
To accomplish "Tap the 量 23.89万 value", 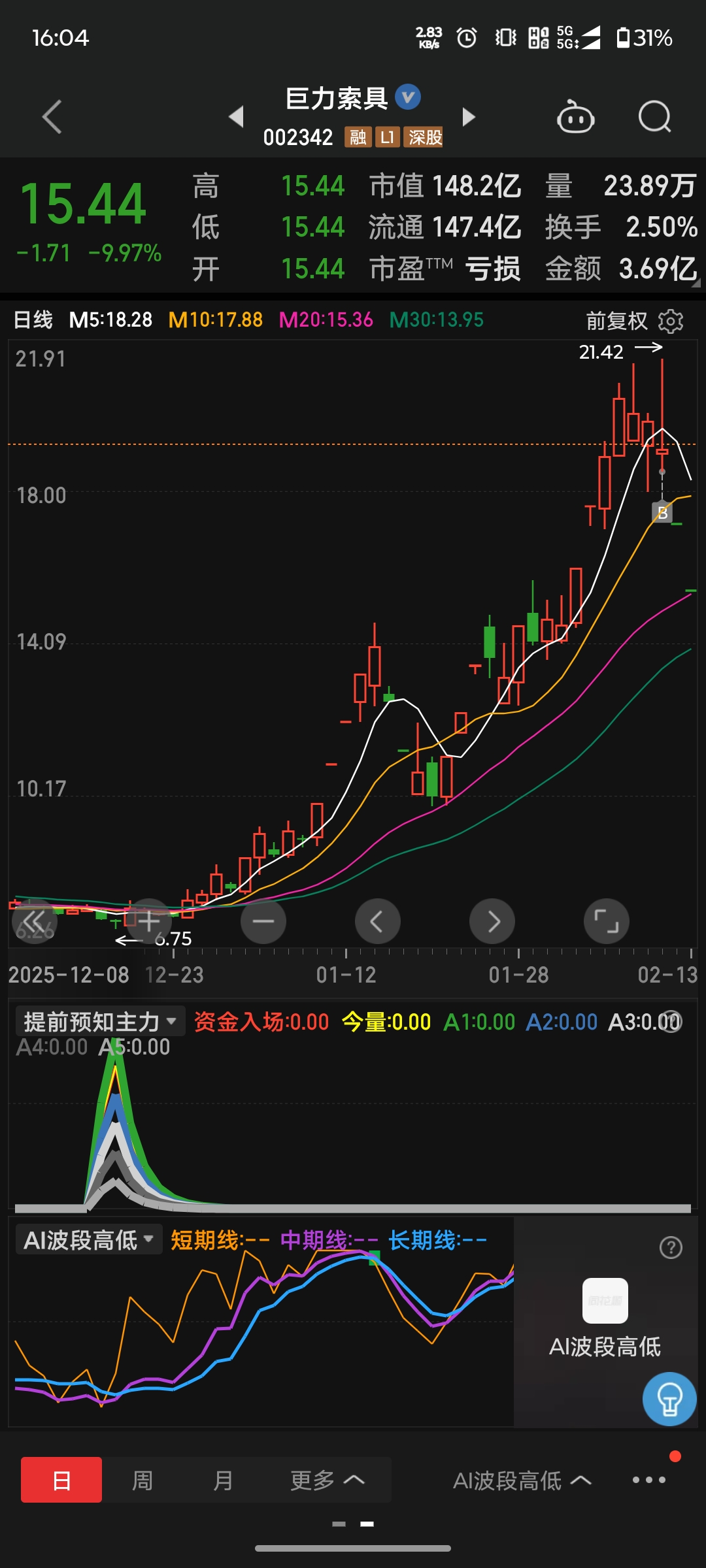I will (622, 186).
